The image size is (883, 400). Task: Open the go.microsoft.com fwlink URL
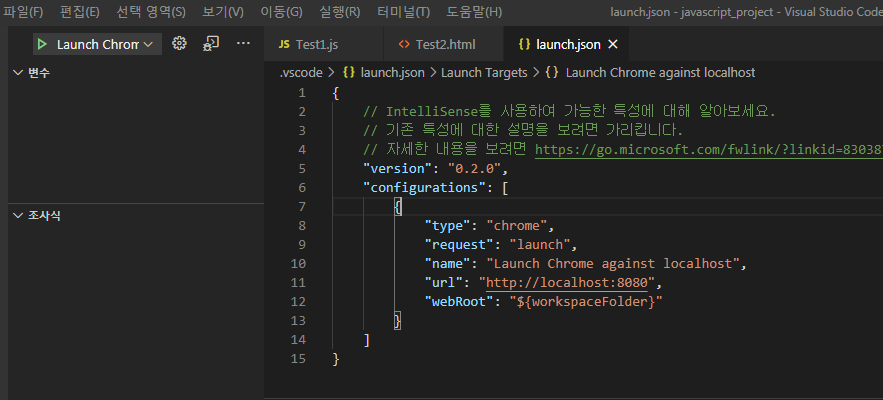pos(708,149)
